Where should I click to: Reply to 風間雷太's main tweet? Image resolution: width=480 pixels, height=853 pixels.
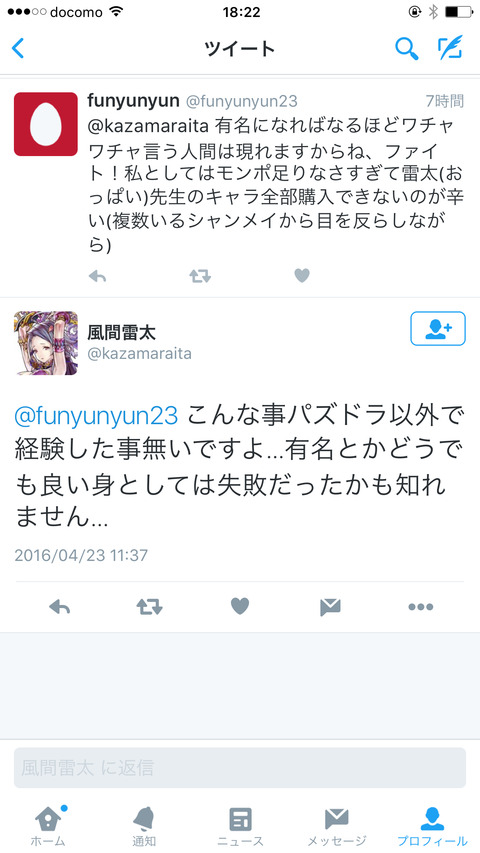coord(59,607)
